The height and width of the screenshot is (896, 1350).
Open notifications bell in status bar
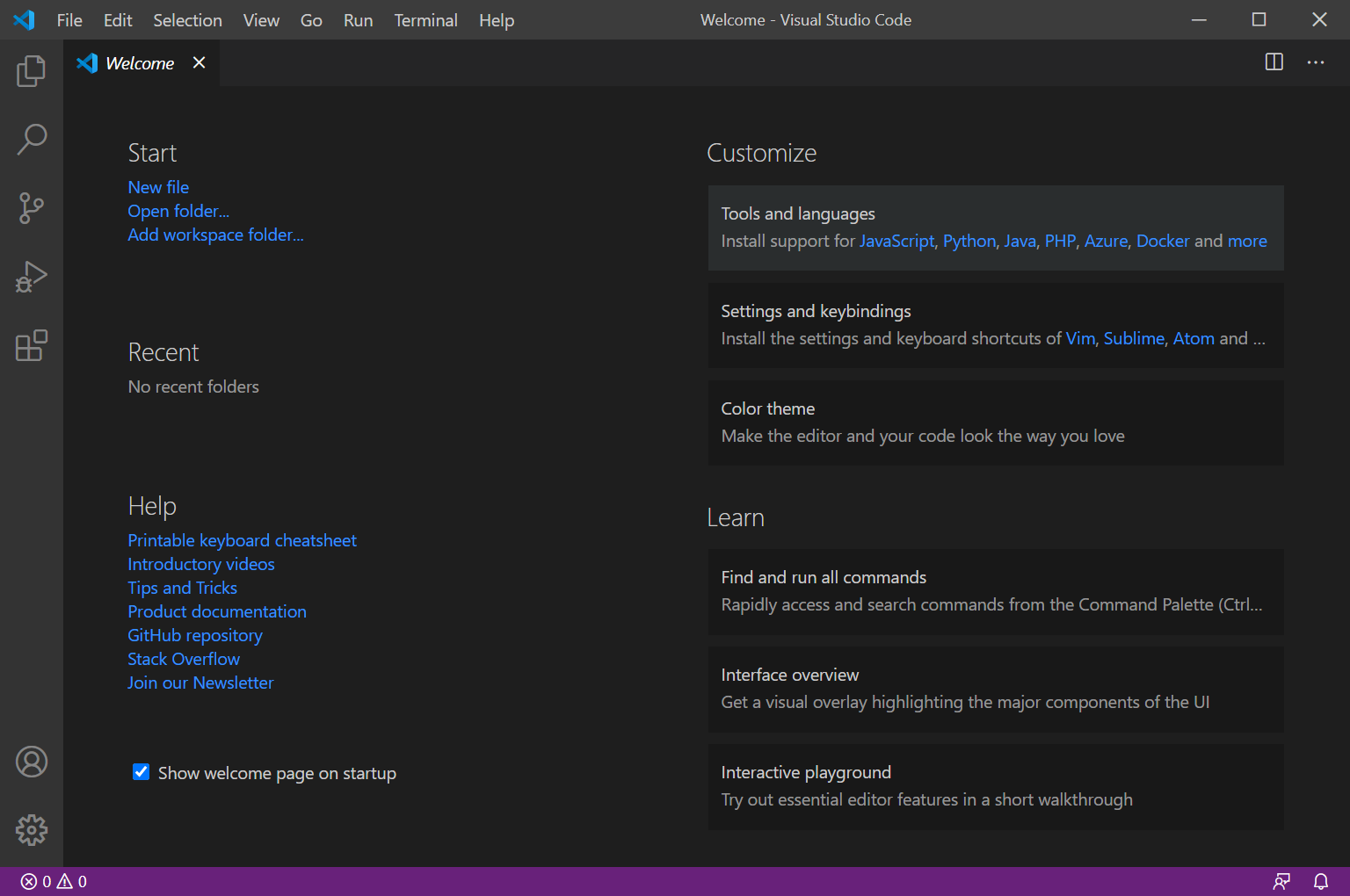pos(1321,881)
